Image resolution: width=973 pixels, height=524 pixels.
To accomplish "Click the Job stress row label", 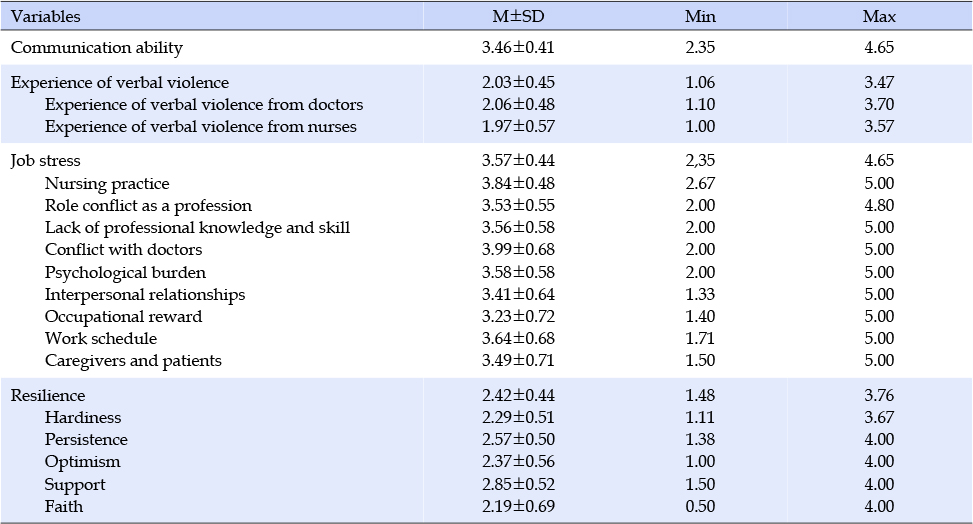I will coord(45,161).
